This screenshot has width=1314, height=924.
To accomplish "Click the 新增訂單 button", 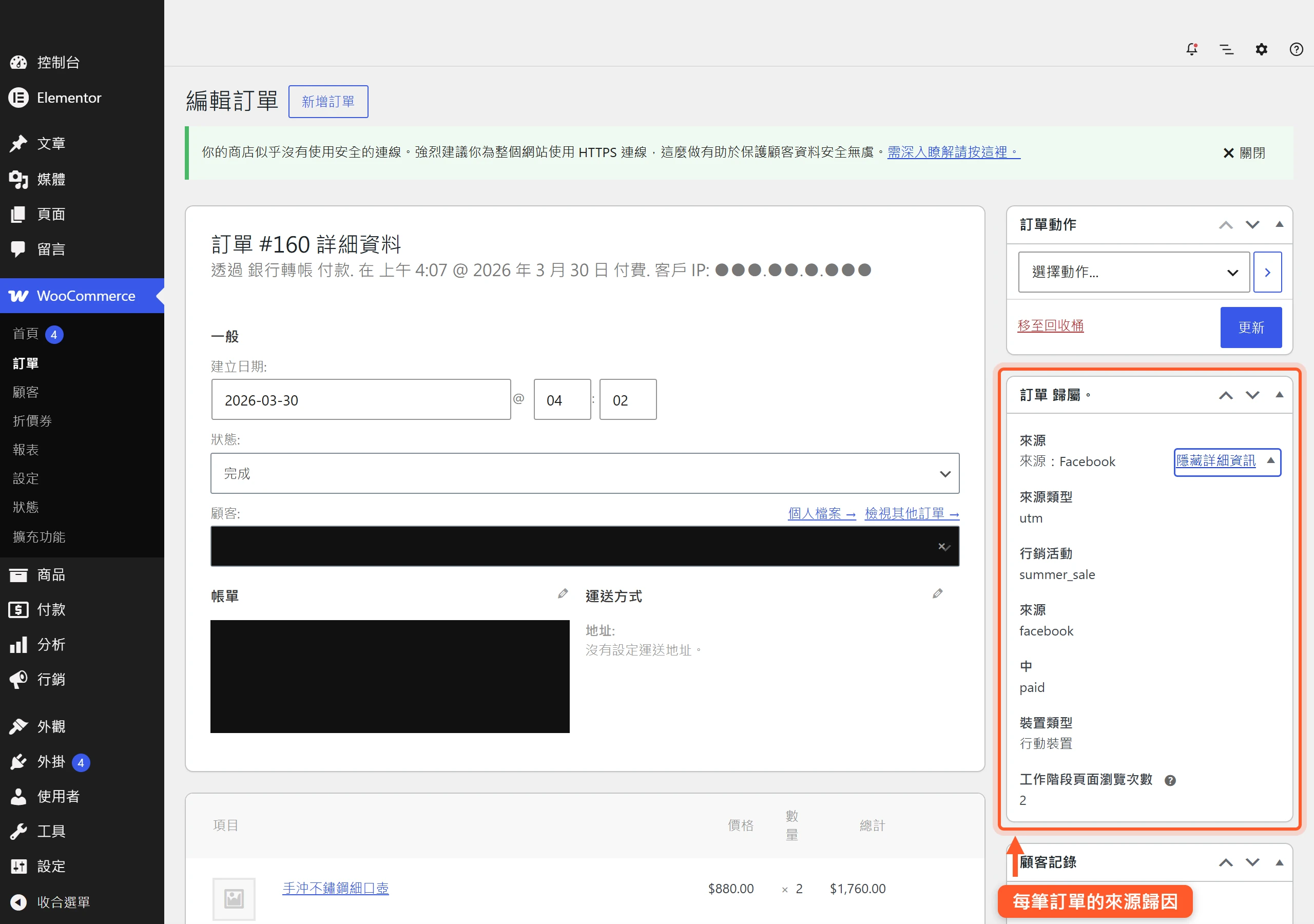I will pos(328,102).
